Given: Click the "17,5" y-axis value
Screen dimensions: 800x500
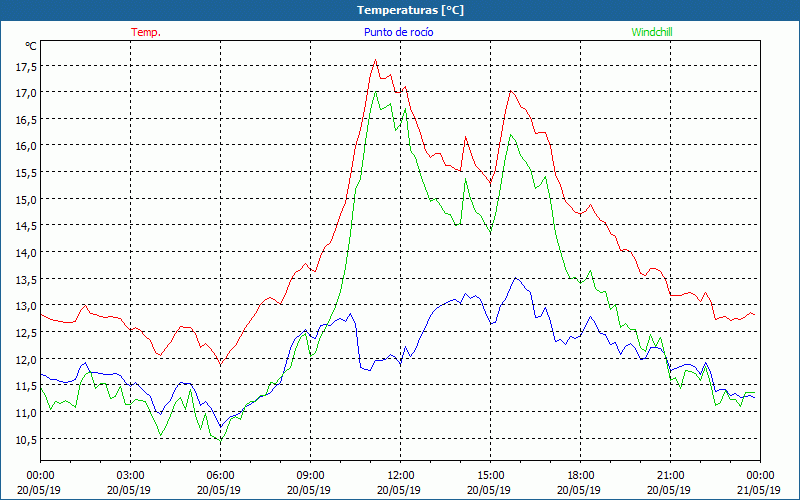Looking at the screenshot, I should click(x=26, y=67).
